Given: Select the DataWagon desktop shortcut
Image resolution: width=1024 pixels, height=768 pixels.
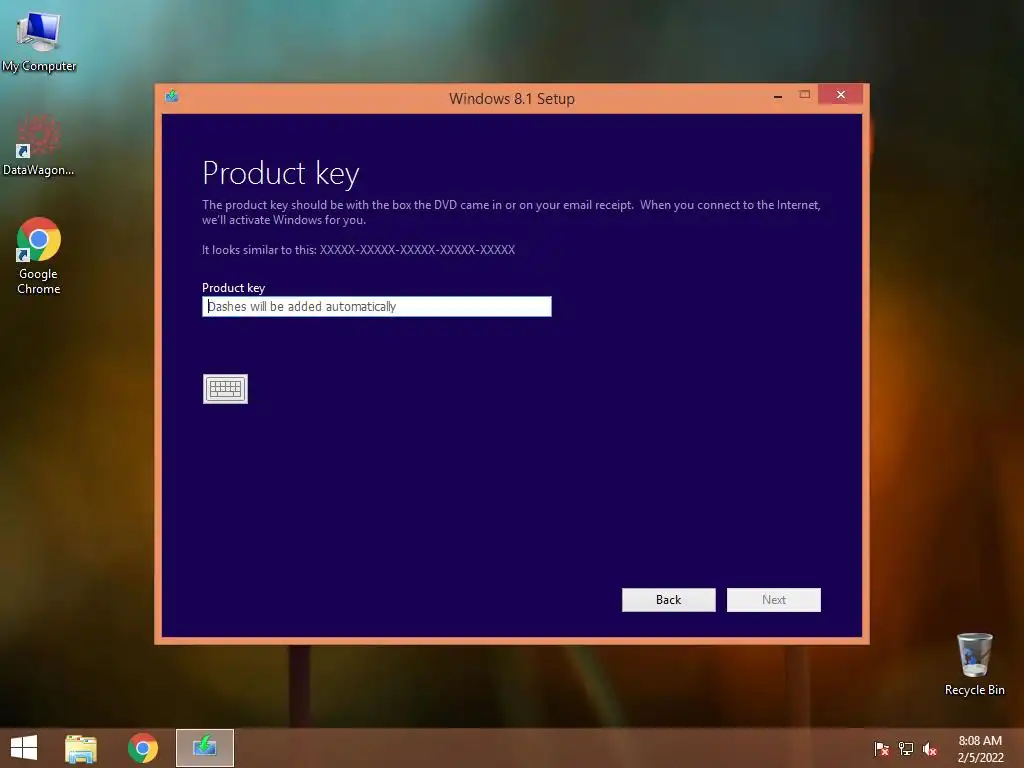Looking at the screenshot, I should tap(39, 145).
